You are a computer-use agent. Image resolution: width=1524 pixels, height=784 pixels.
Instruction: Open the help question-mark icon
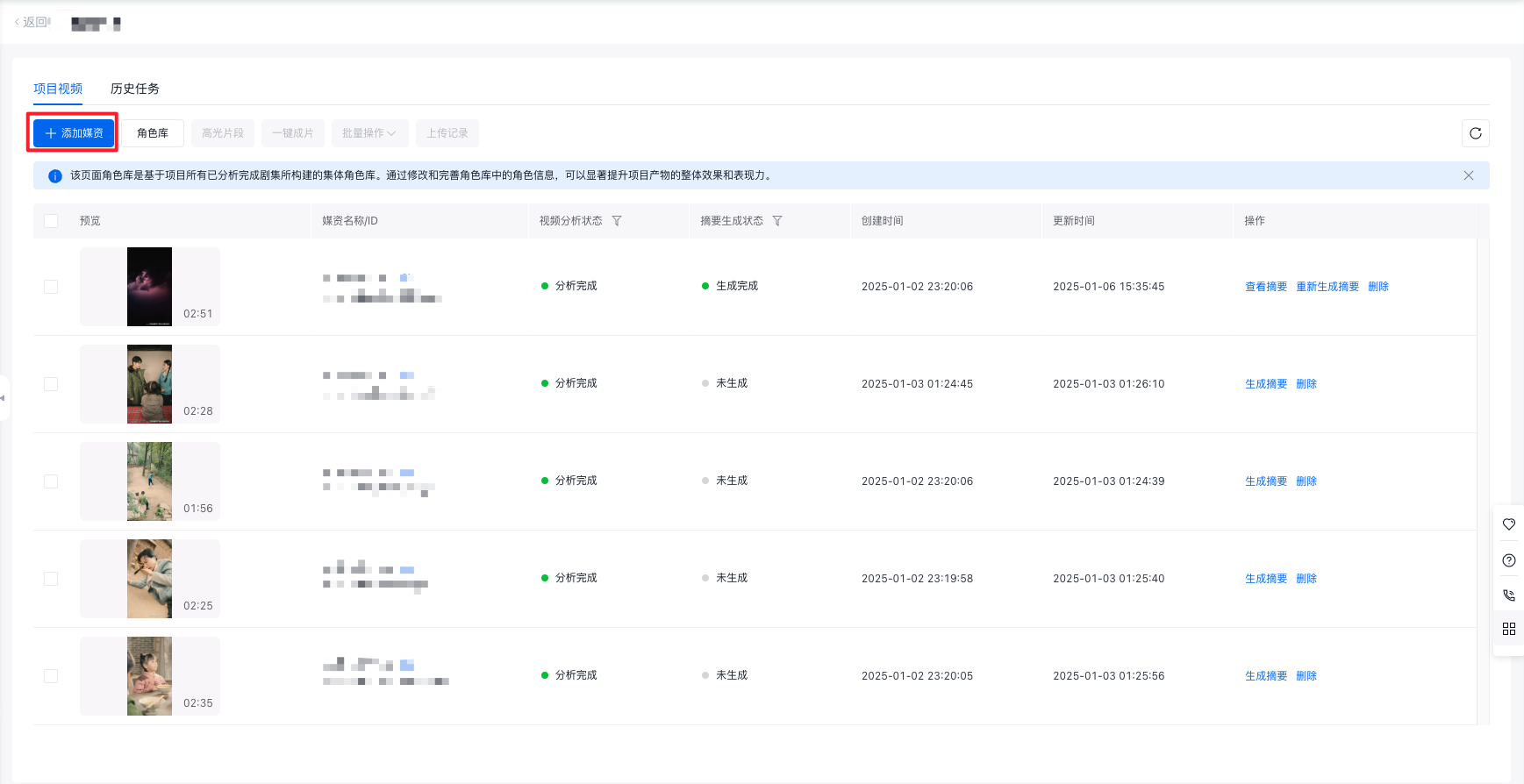point(1509,560)
